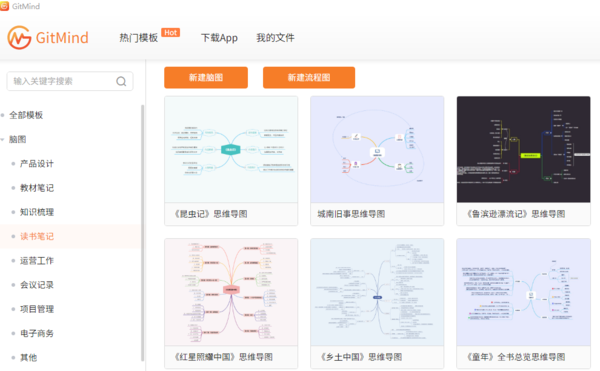Select the 项目管理 category
Image resolution: width=600 pixels, height=371 pixels.
pyautogui.click(x=37, y=309)
